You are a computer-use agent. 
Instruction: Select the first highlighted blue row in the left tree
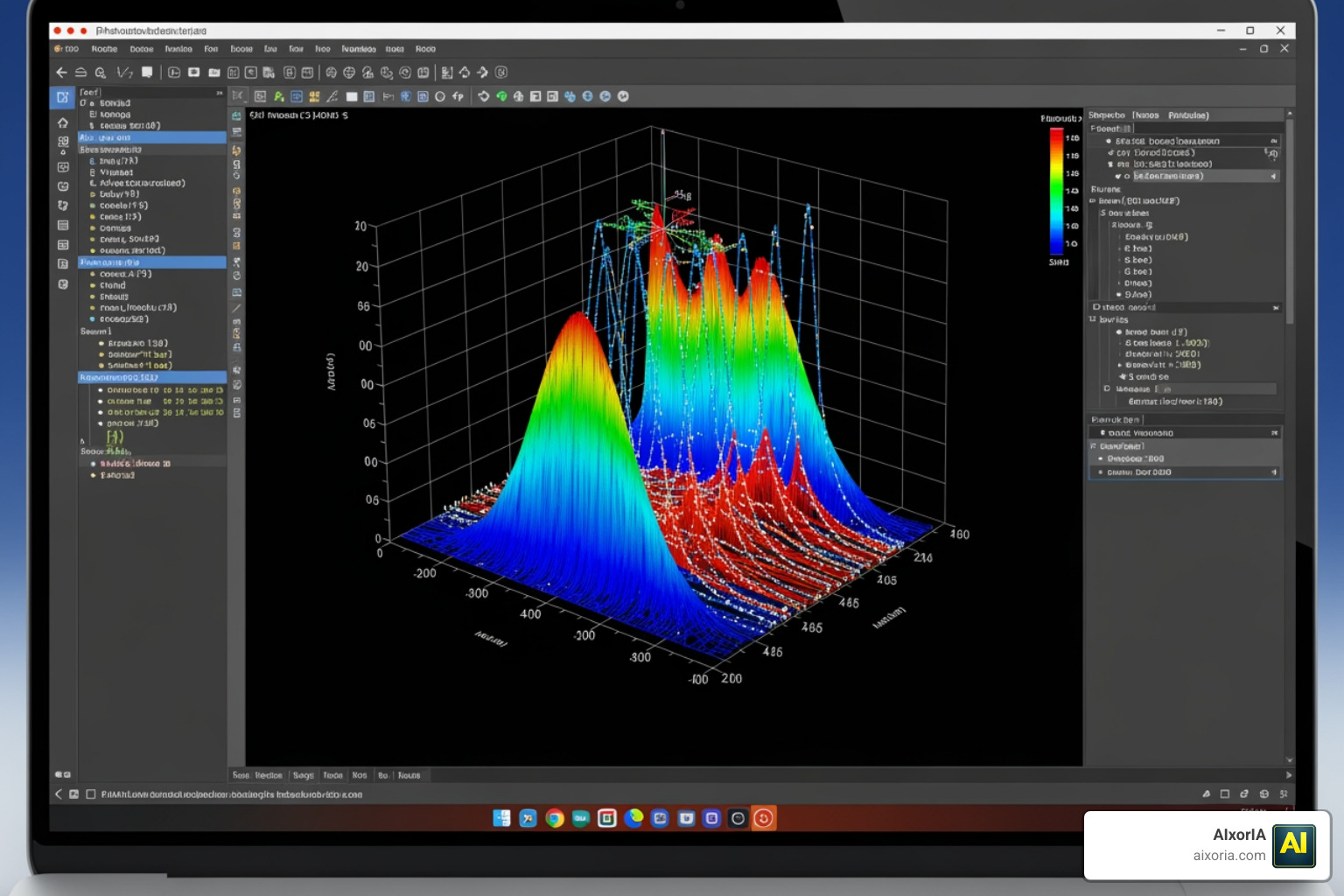tap(152, 137)
